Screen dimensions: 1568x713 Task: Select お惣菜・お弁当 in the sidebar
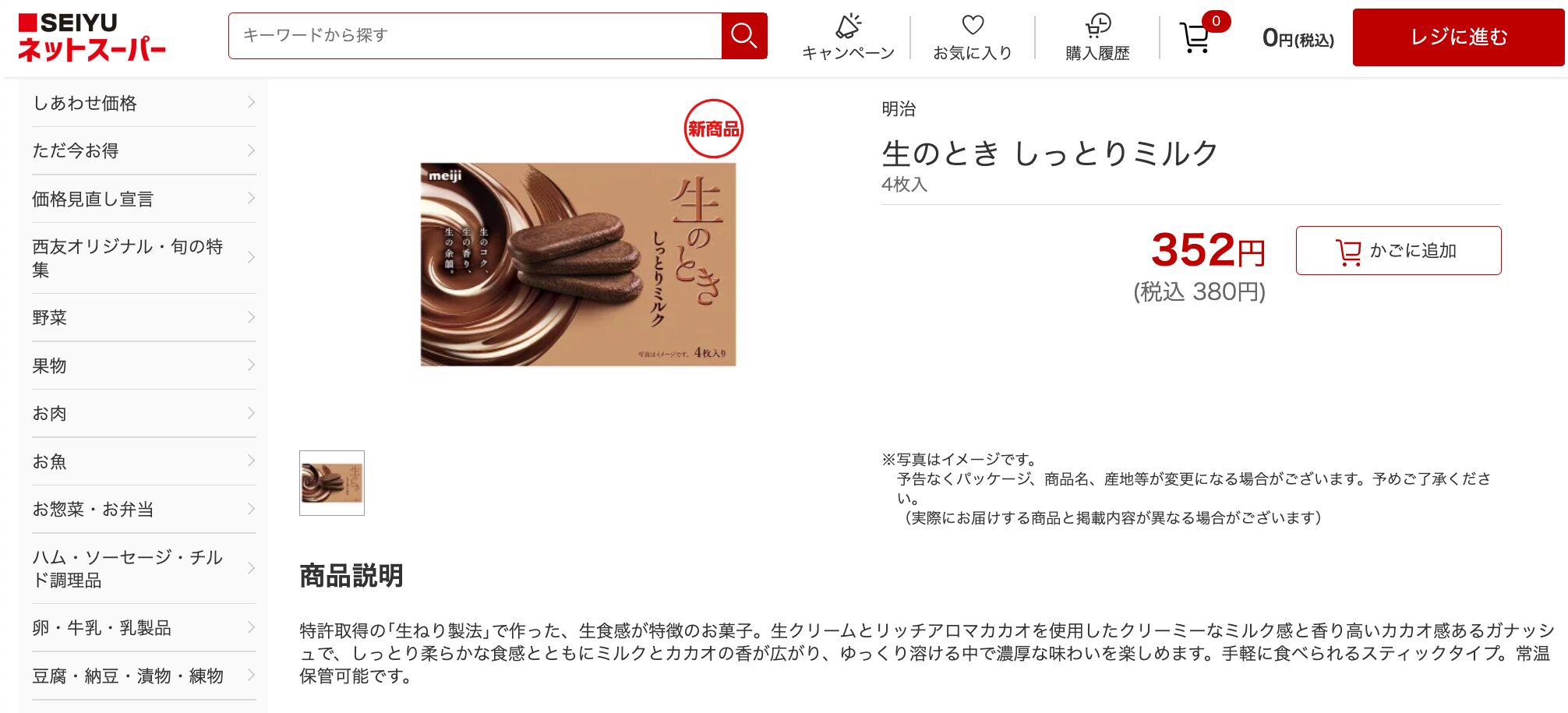(144, 509)
